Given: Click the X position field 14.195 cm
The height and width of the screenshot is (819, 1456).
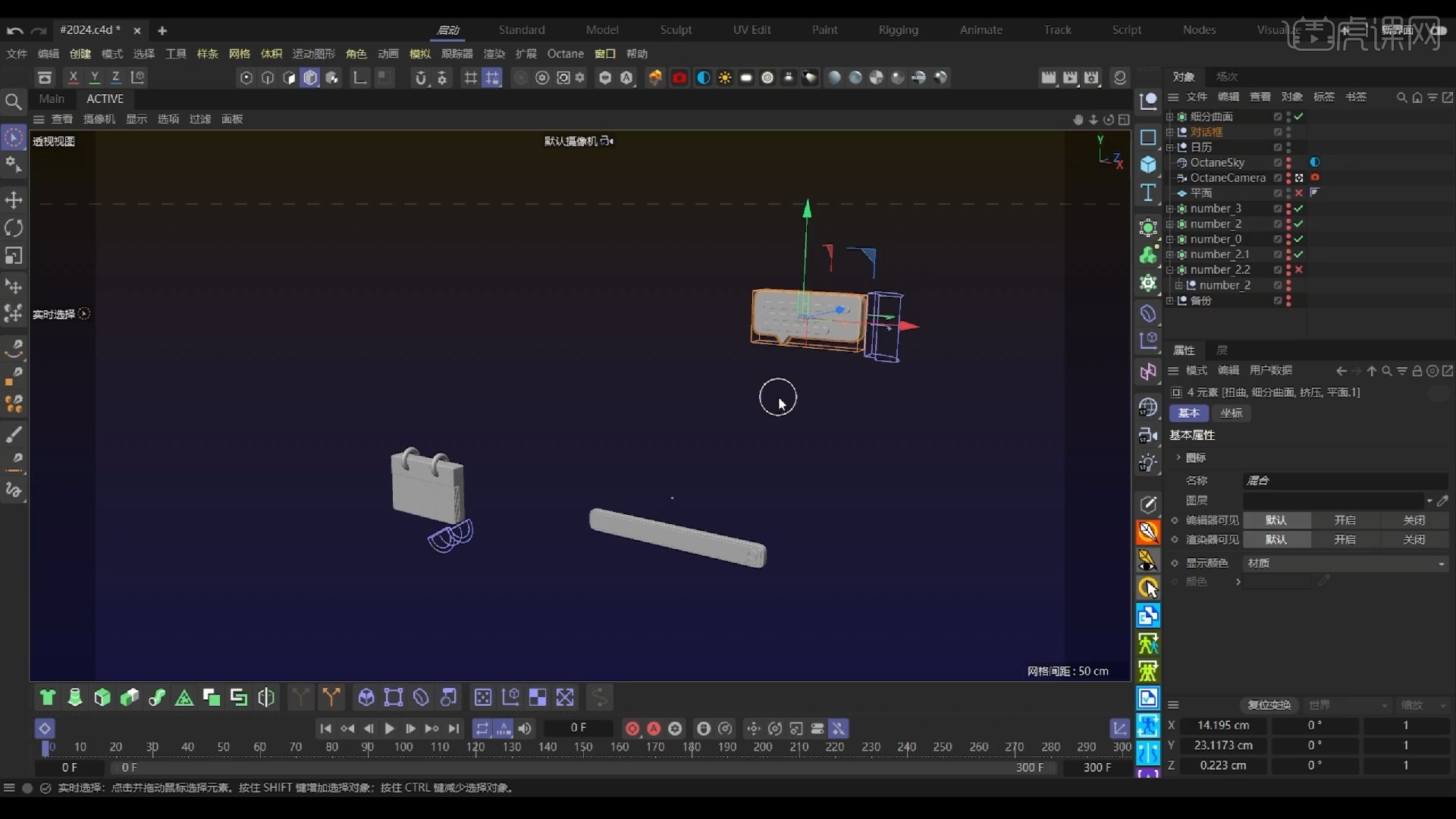Looking at the screenshot, I should [1223, 726].
